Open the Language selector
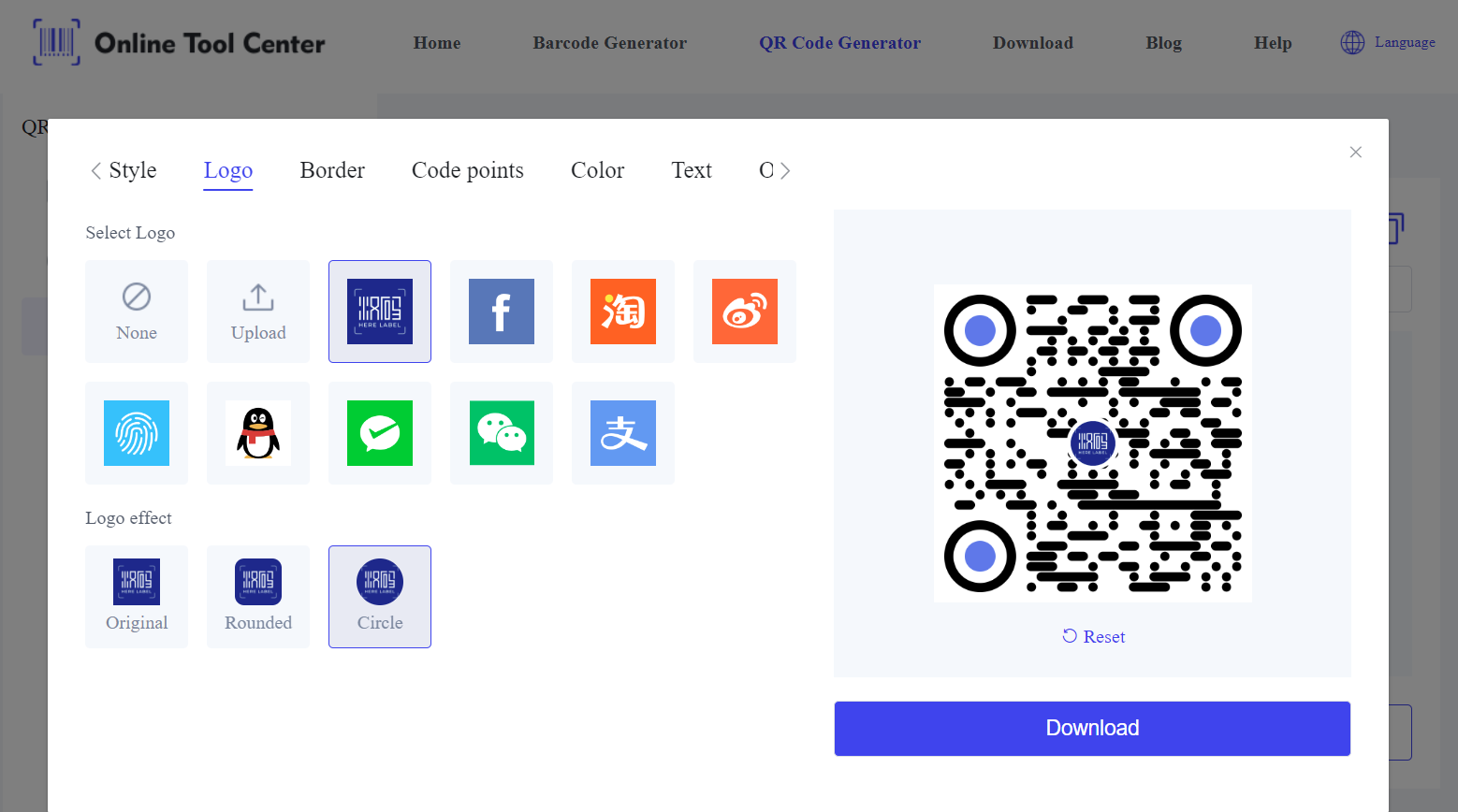The width and height of the screenshot is (1458, 812). coord(1388,42)
